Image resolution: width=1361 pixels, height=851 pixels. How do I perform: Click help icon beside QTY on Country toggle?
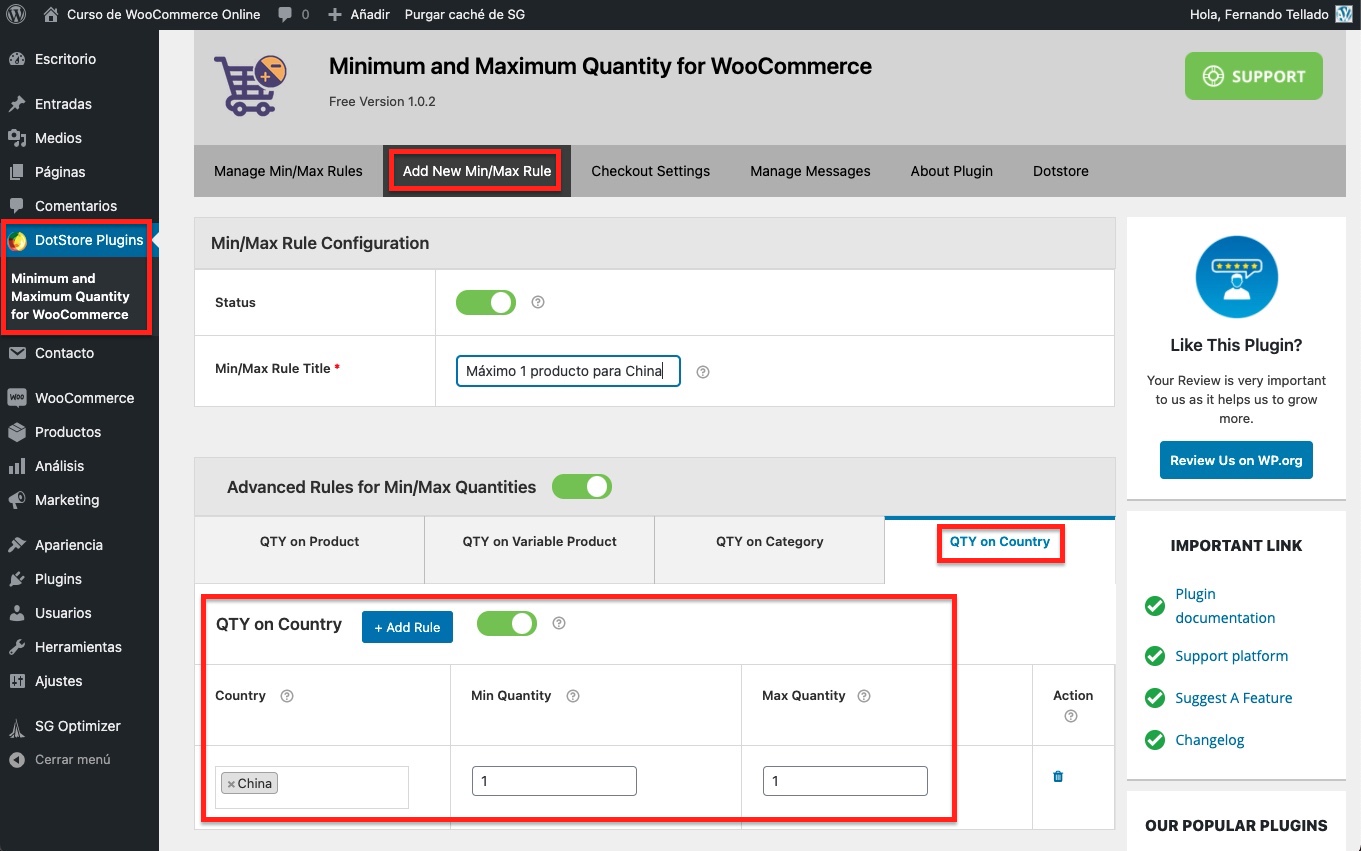[x=559, y=623]
